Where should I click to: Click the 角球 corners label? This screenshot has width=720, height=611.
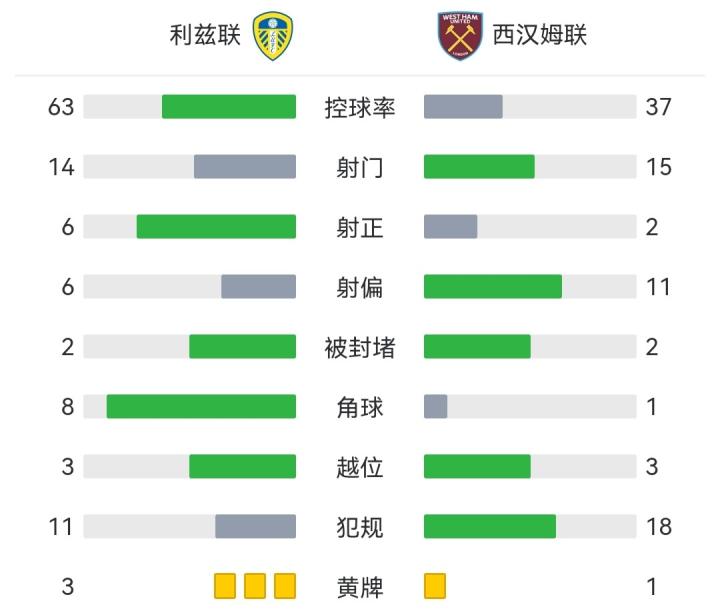(360, 407)
